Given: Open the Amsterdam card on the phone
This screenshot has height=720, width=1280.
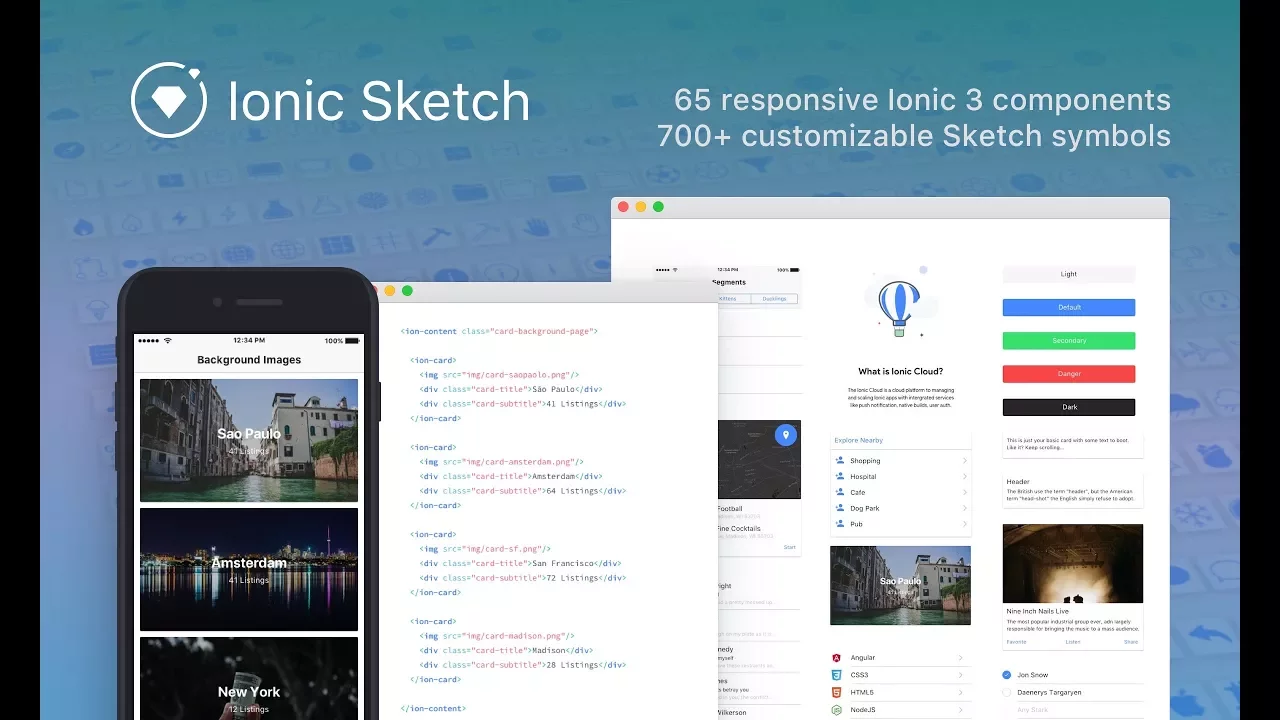Looking at the screenshot, I should (249, 569).
